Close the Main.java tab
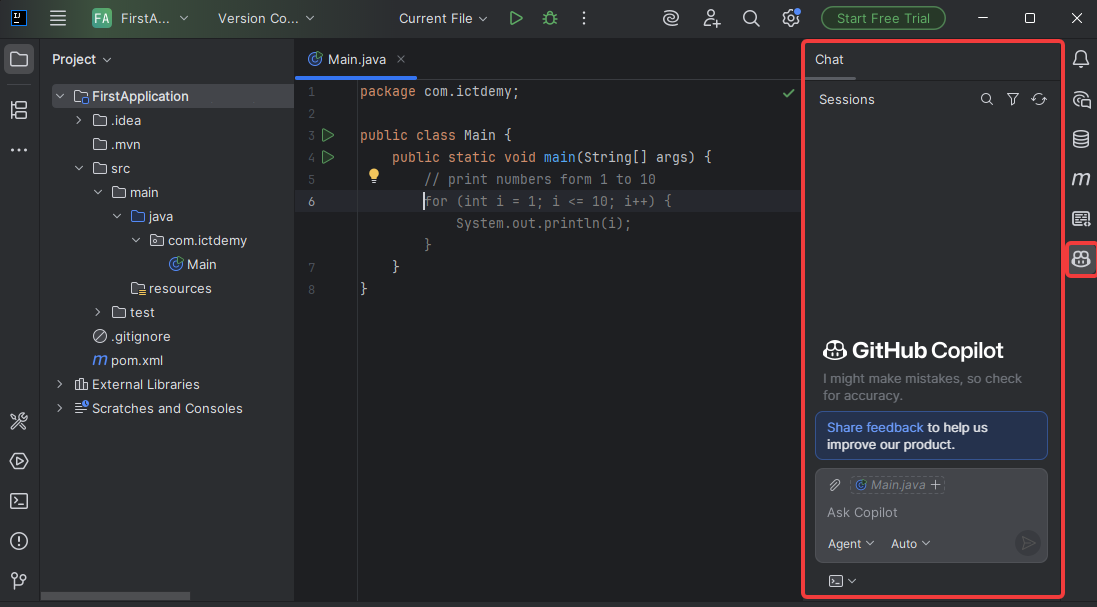The image size is (1097, 607). (401, 59)
